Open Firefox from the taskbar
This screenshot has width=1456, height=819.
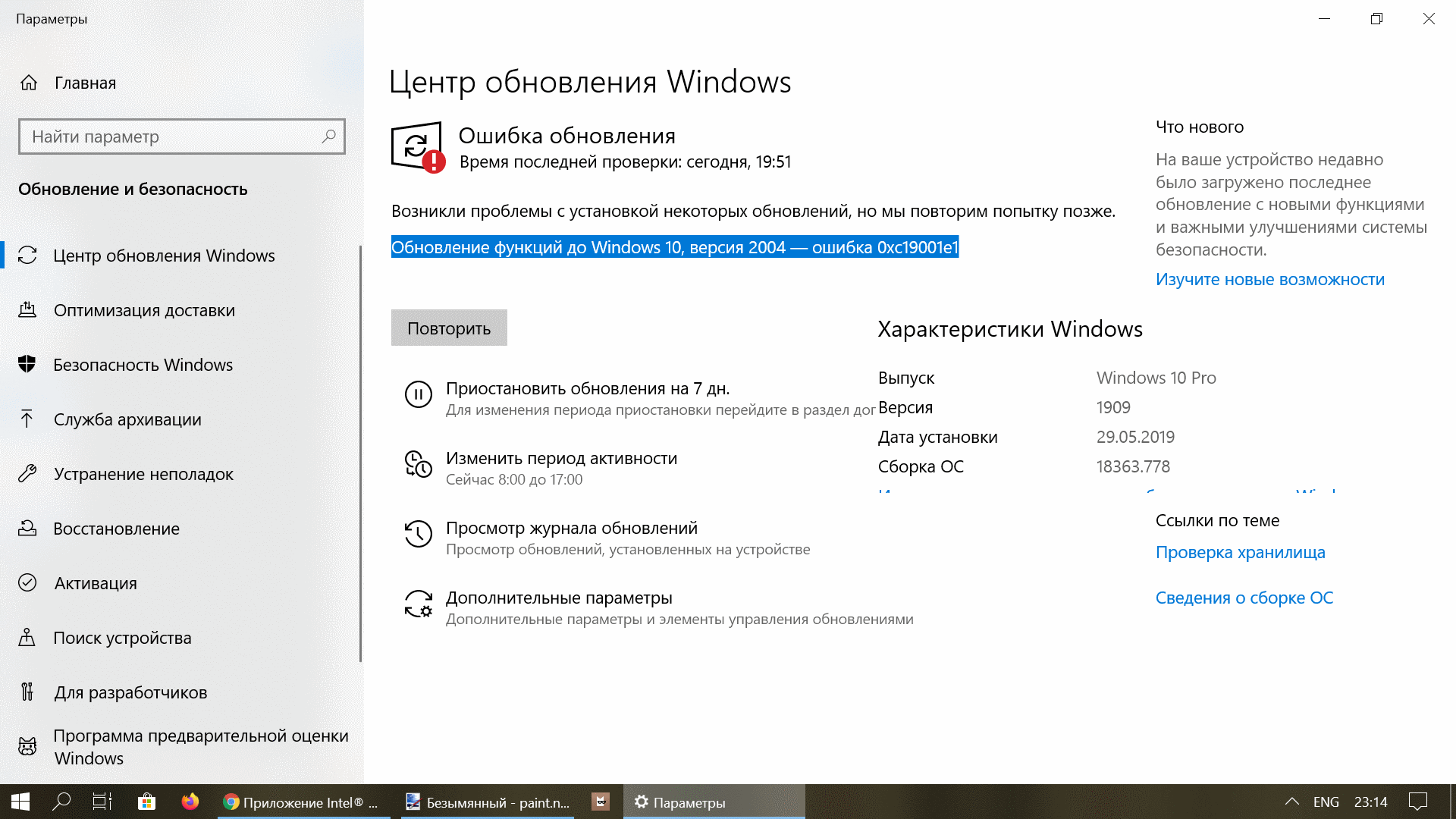(x=190, y=802)
